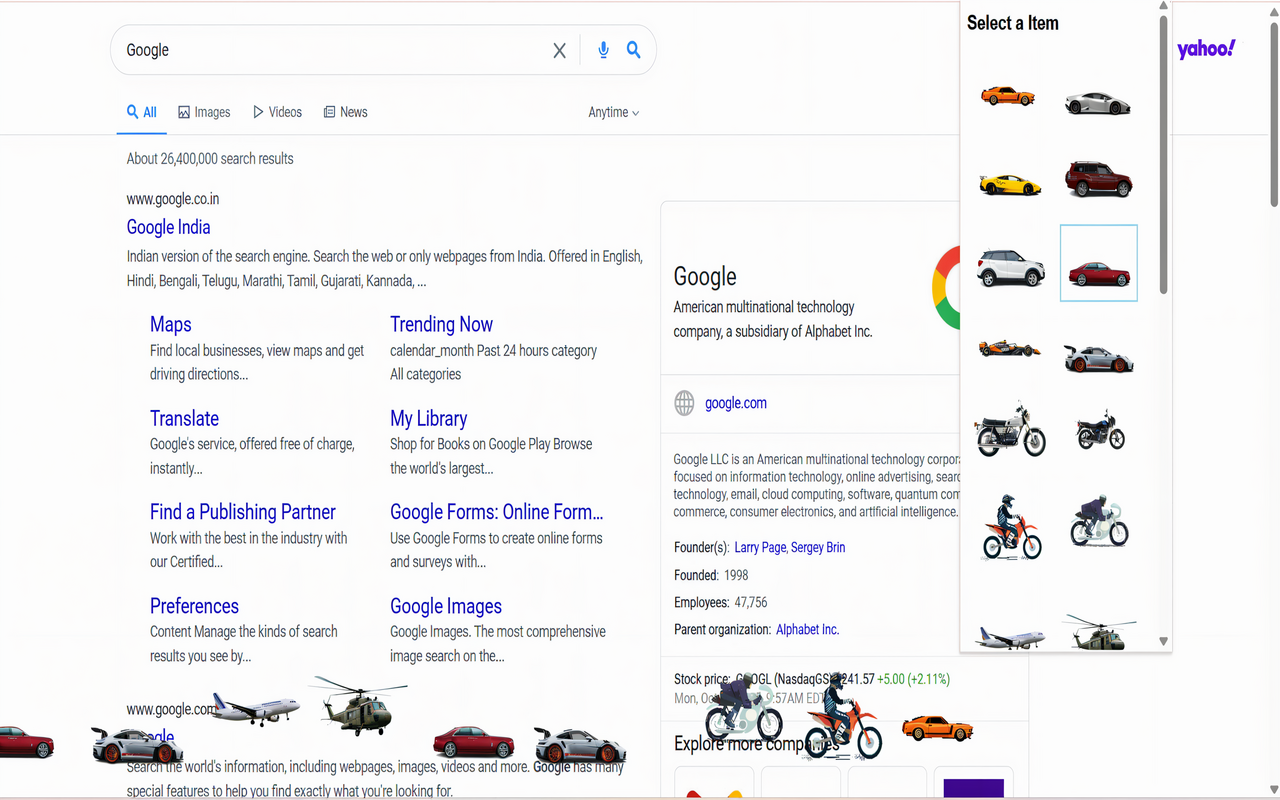Pick the dirt bike rider item

point(1011,527)
